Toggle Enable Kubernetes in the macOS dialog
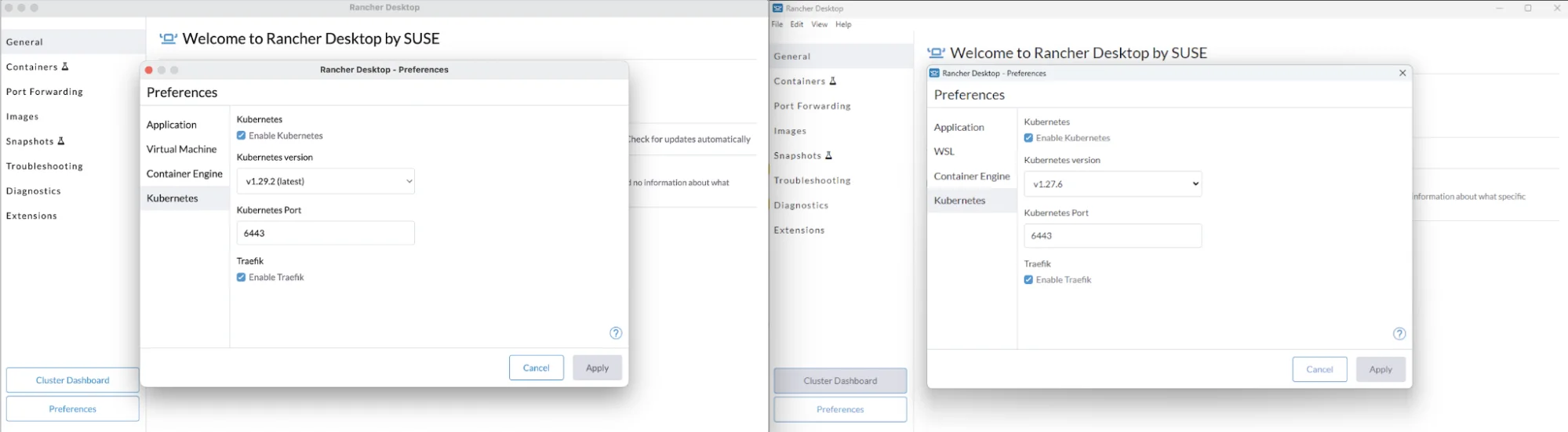 241,136
